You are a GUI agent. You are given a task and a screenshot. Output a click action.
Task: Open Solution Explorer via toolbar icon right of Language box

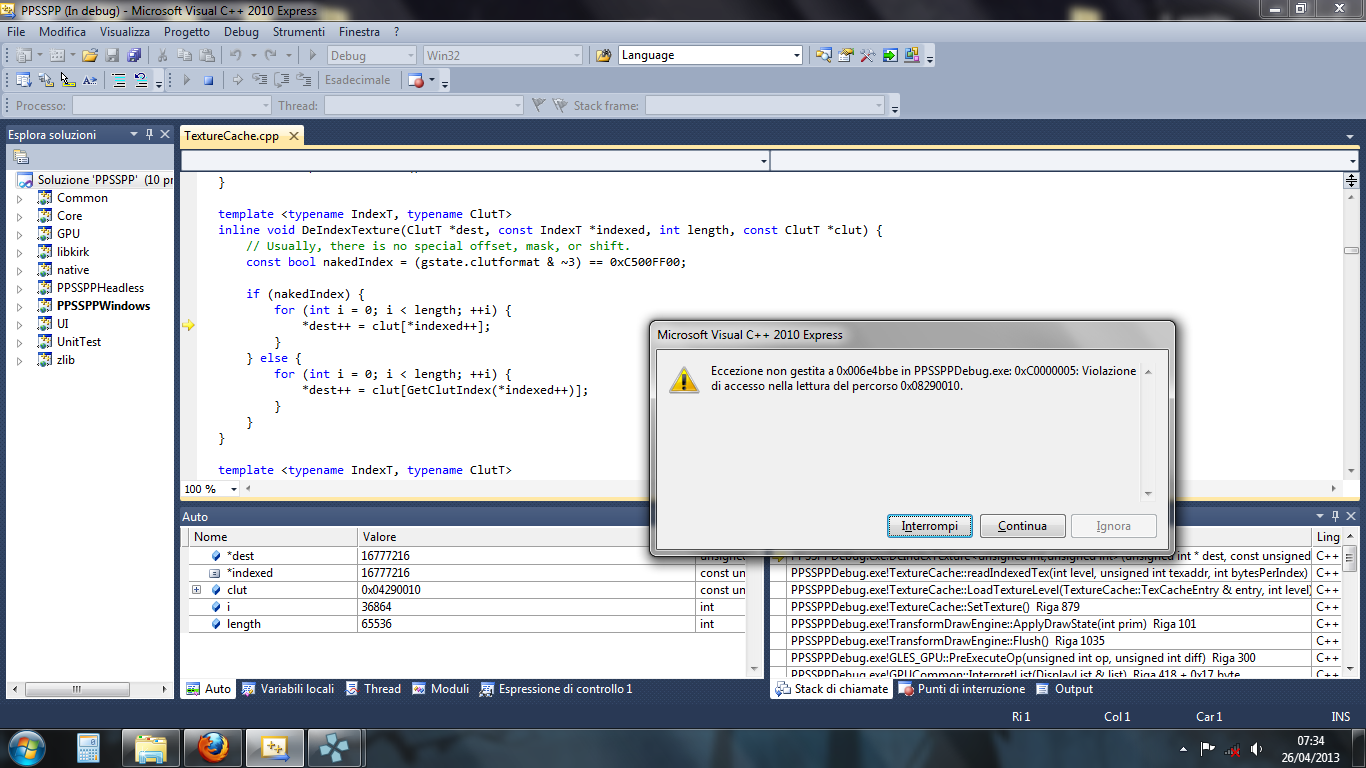[824, 55]
